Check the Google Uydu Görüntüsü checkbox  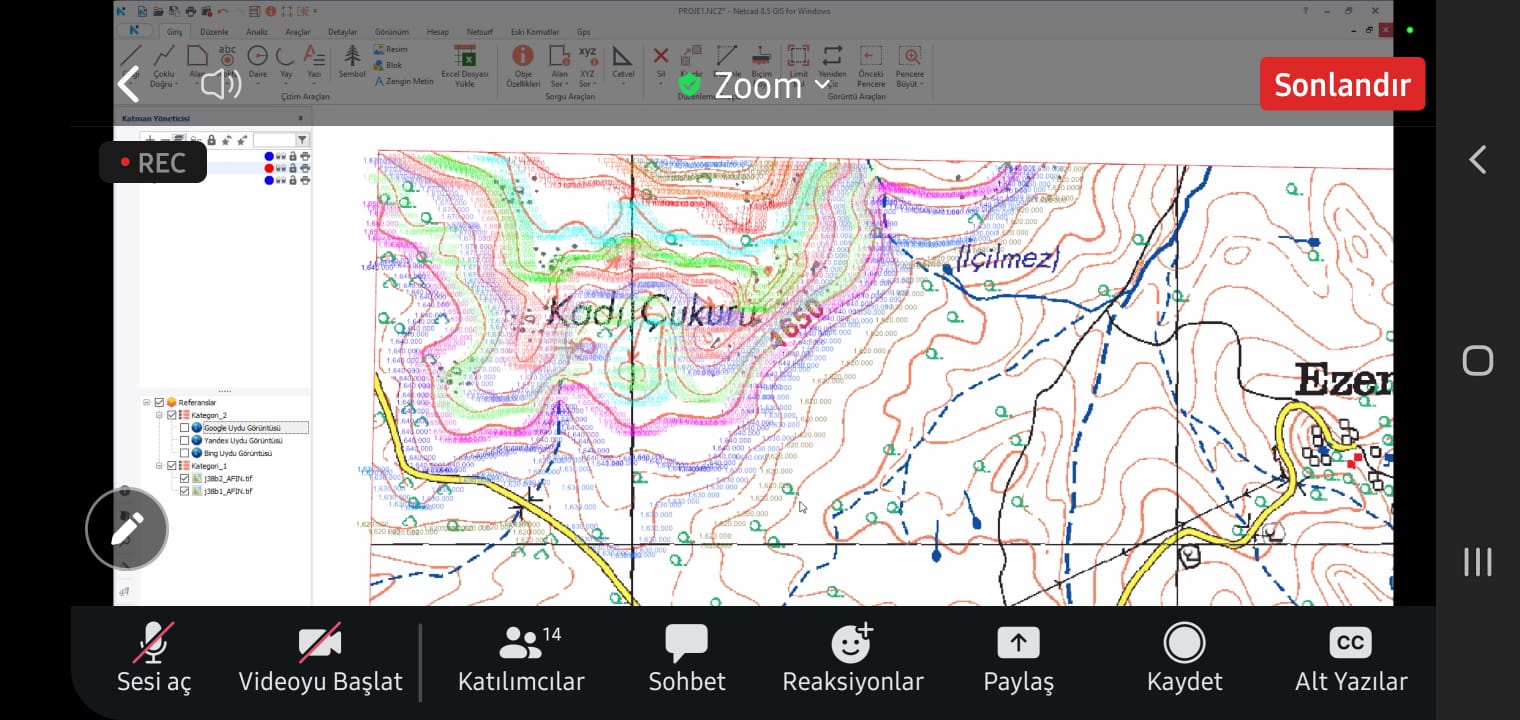pos(184,428)
